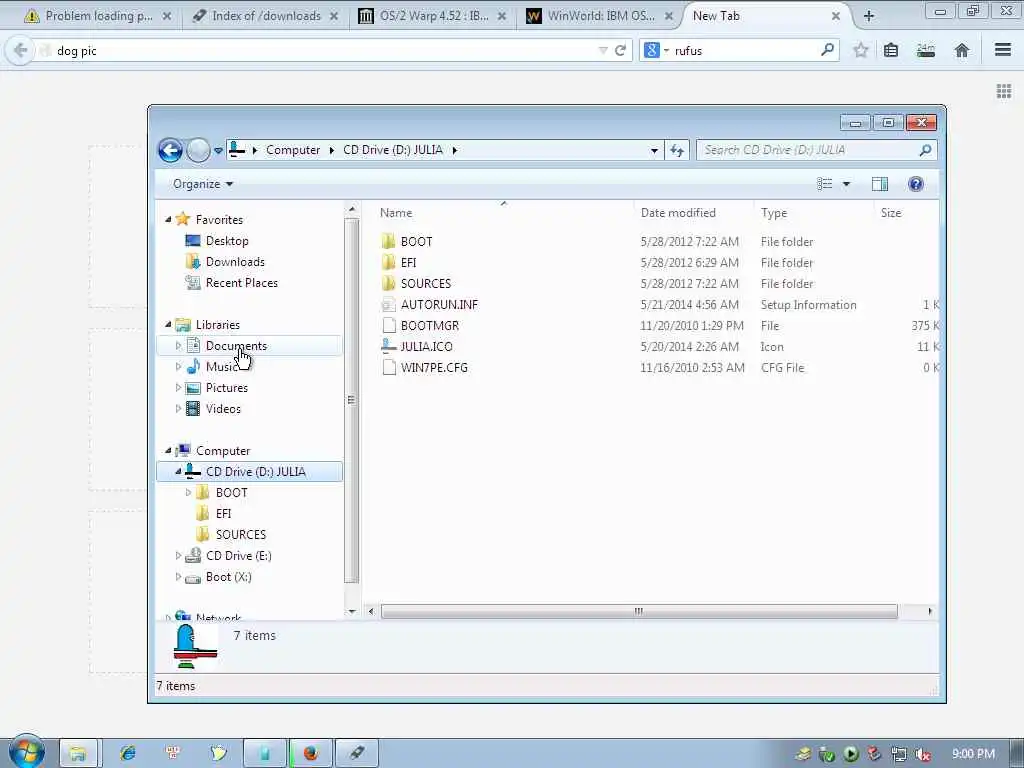Click search magnifier in Explorer
1024x768 pixels.
pos(925,150)
